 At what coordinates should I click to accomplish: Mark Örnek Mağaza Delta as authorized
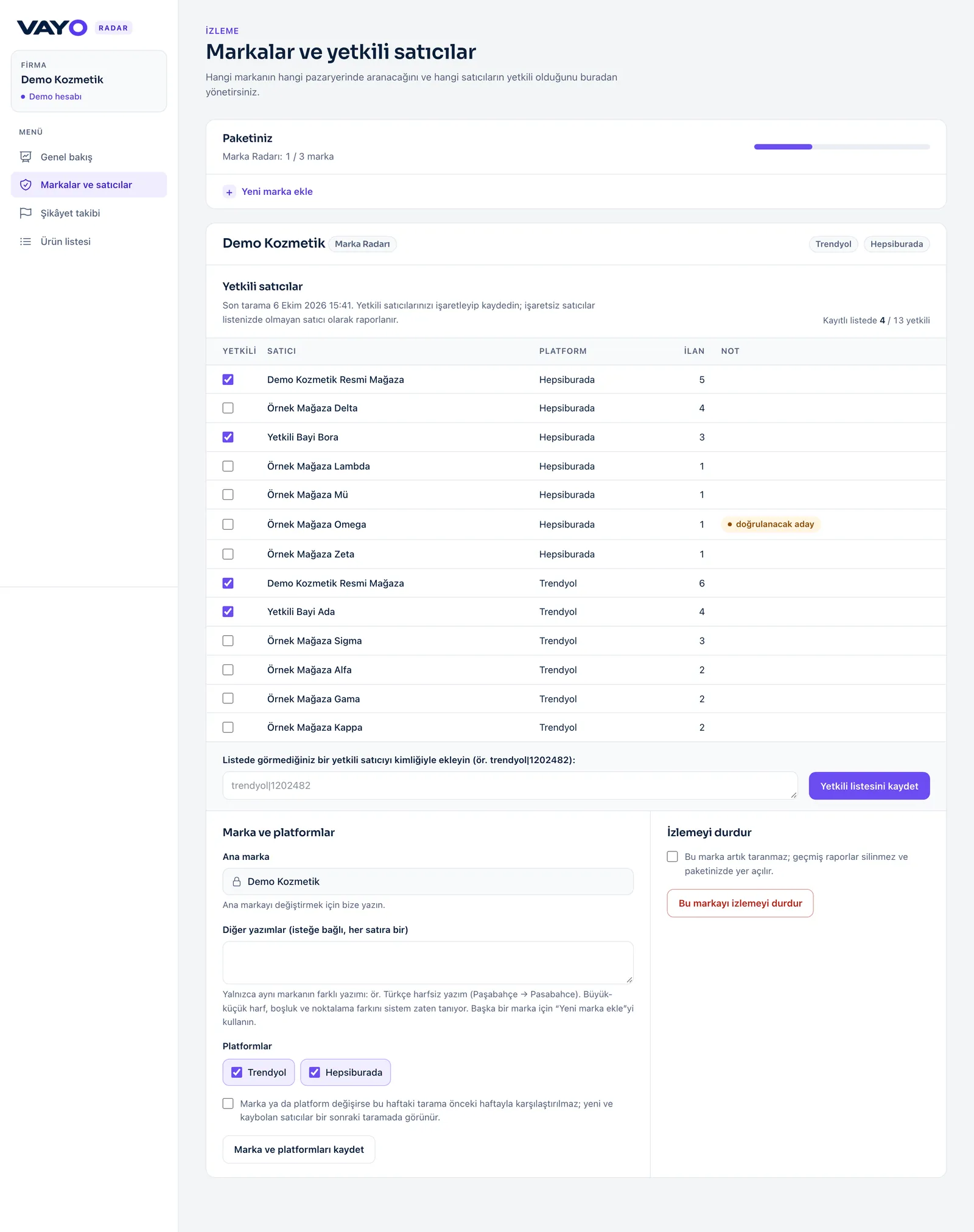228,408
